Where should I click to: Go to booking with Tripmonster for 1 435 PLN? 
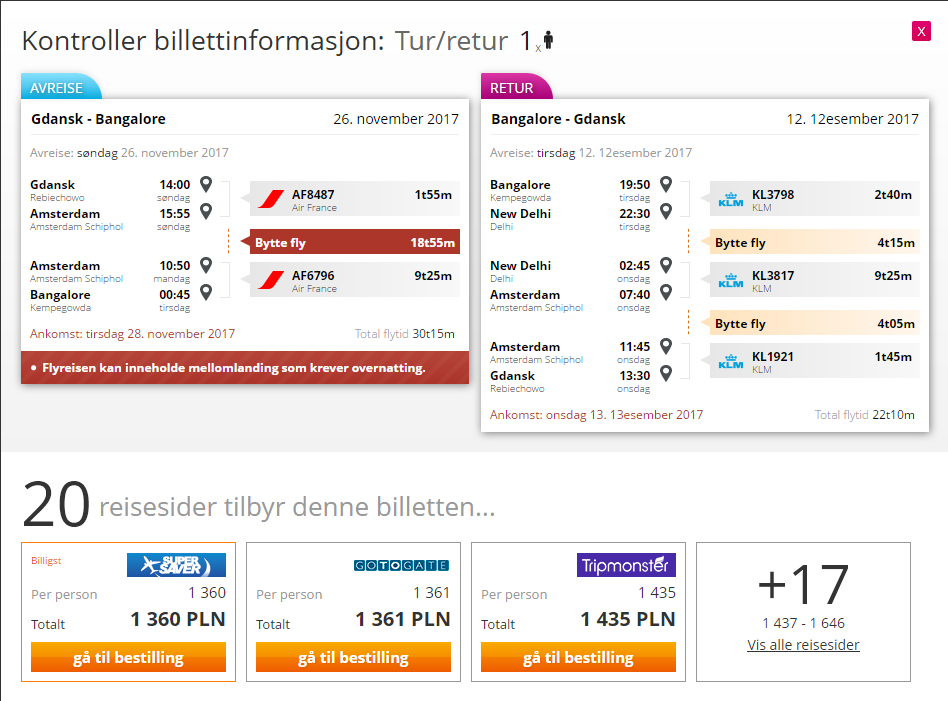[578, 657]
